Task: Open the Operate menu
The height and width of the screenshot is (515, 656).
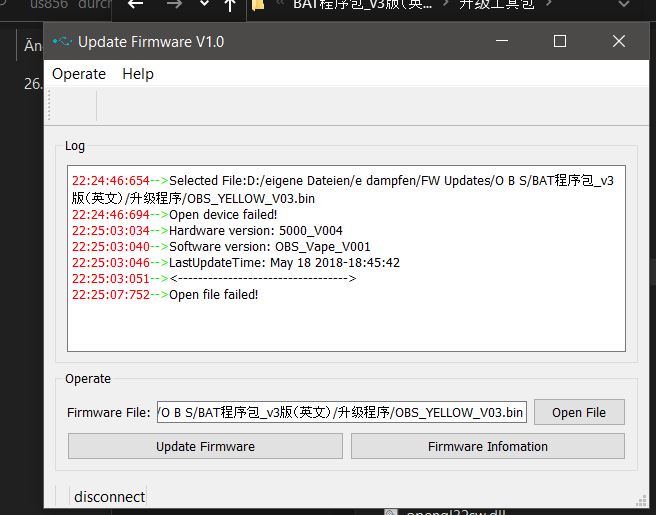Action: click(x=79, y=74)
